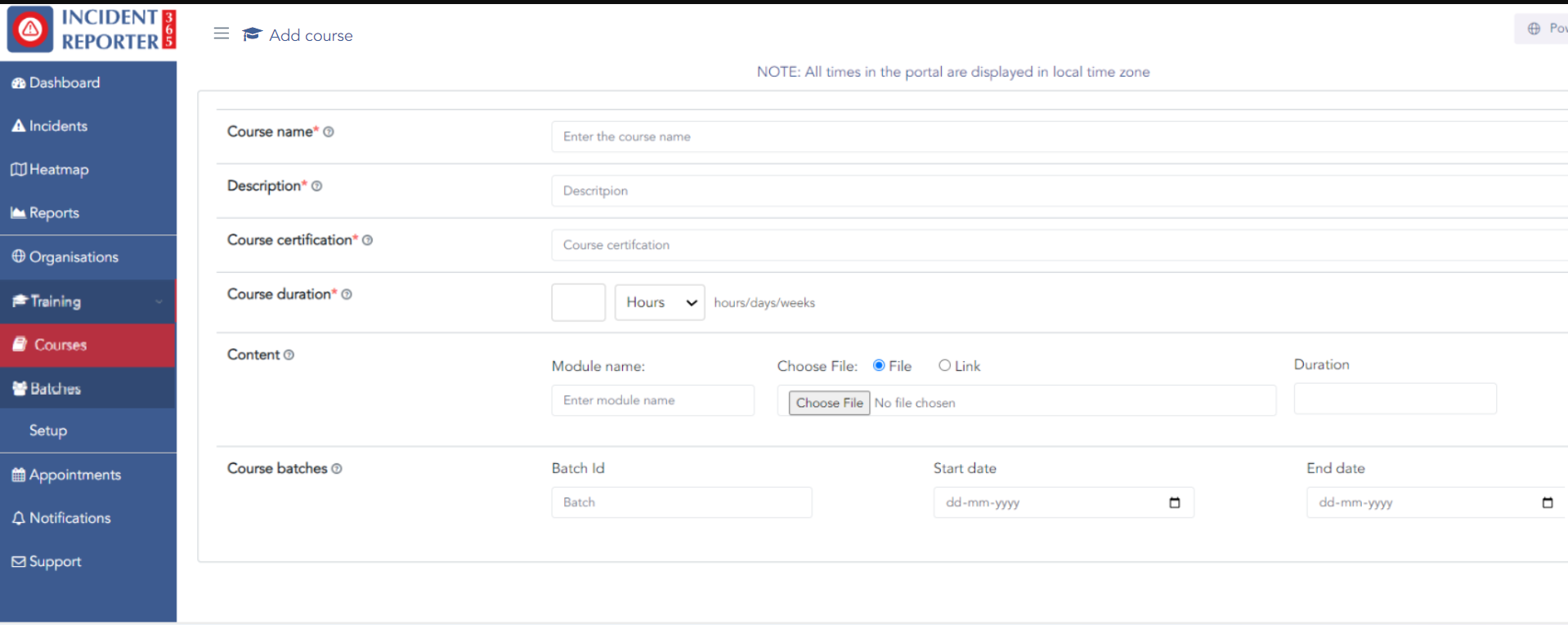Focus the Batch Id input field
Viewport: 1568px width, 625px height.
point(681,502)
